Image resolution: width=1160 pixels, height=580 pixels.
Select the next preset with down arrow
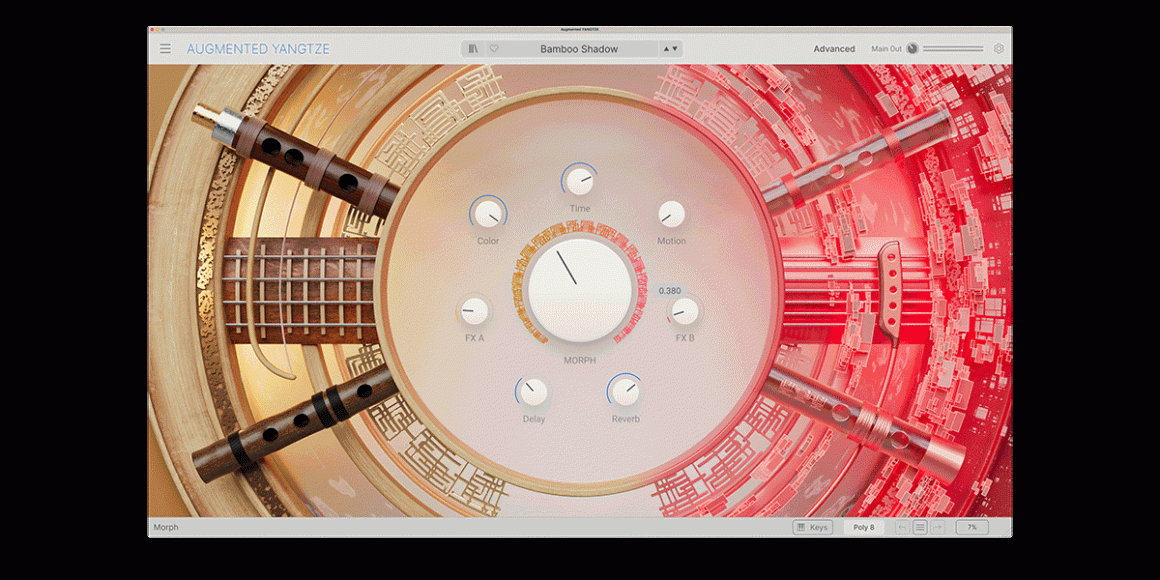[x=675, y=49]
